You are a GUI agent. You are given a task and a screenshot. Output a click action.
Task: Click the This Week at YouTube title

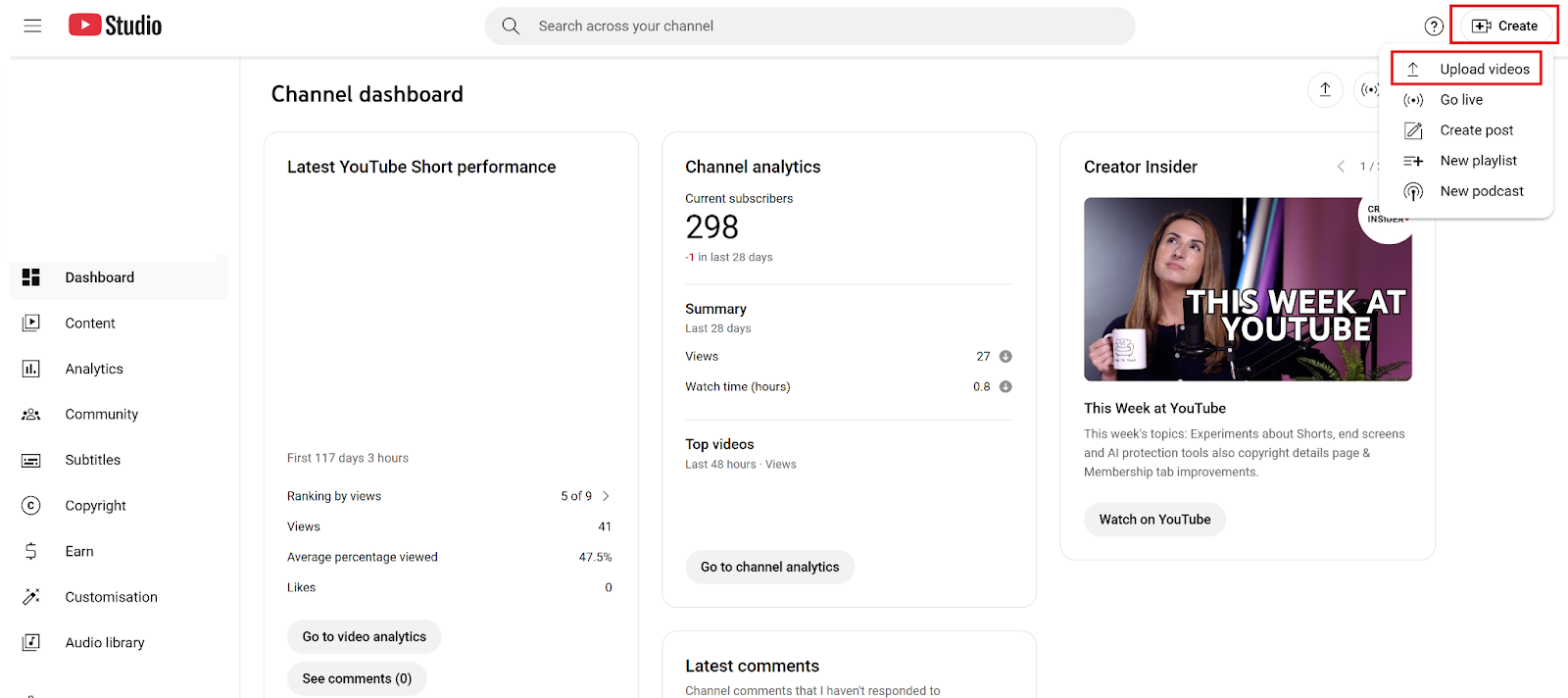pyautogui.click(x=1154, y=409)
